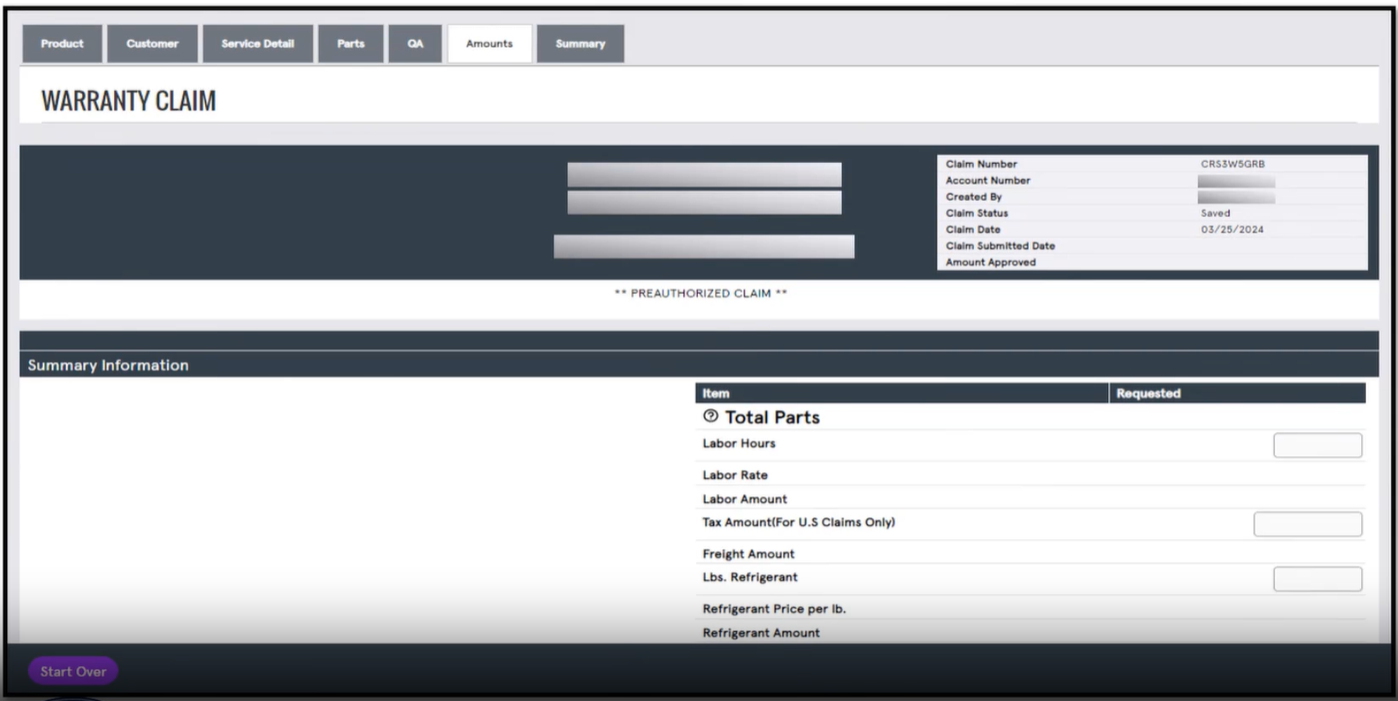Click into the Labor Hours input field

(1318, 444)
